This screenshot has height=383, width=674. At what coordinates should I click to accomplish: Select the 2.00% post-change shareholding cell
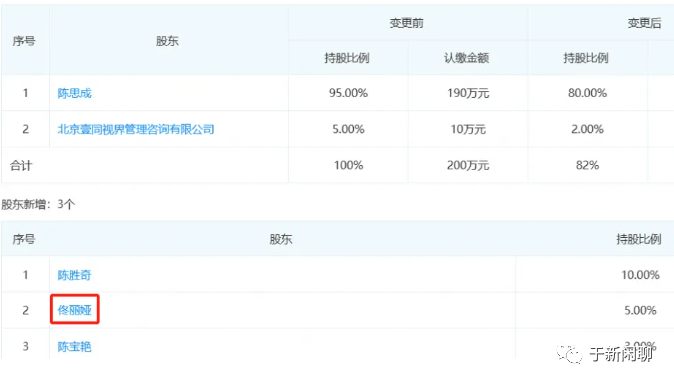coord(587,129)
